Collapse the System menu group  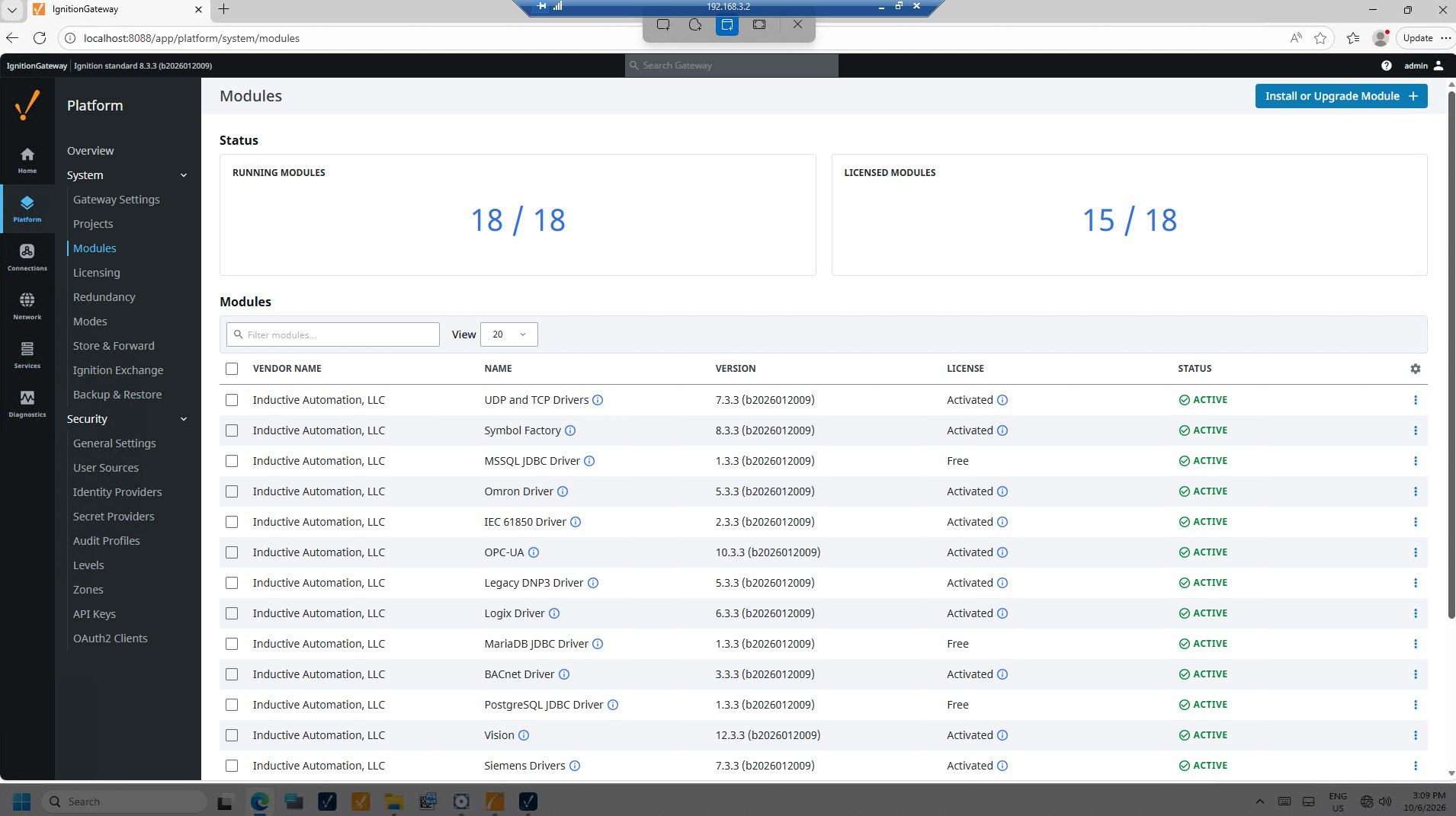pyautogui.click(x=184, y=175)
